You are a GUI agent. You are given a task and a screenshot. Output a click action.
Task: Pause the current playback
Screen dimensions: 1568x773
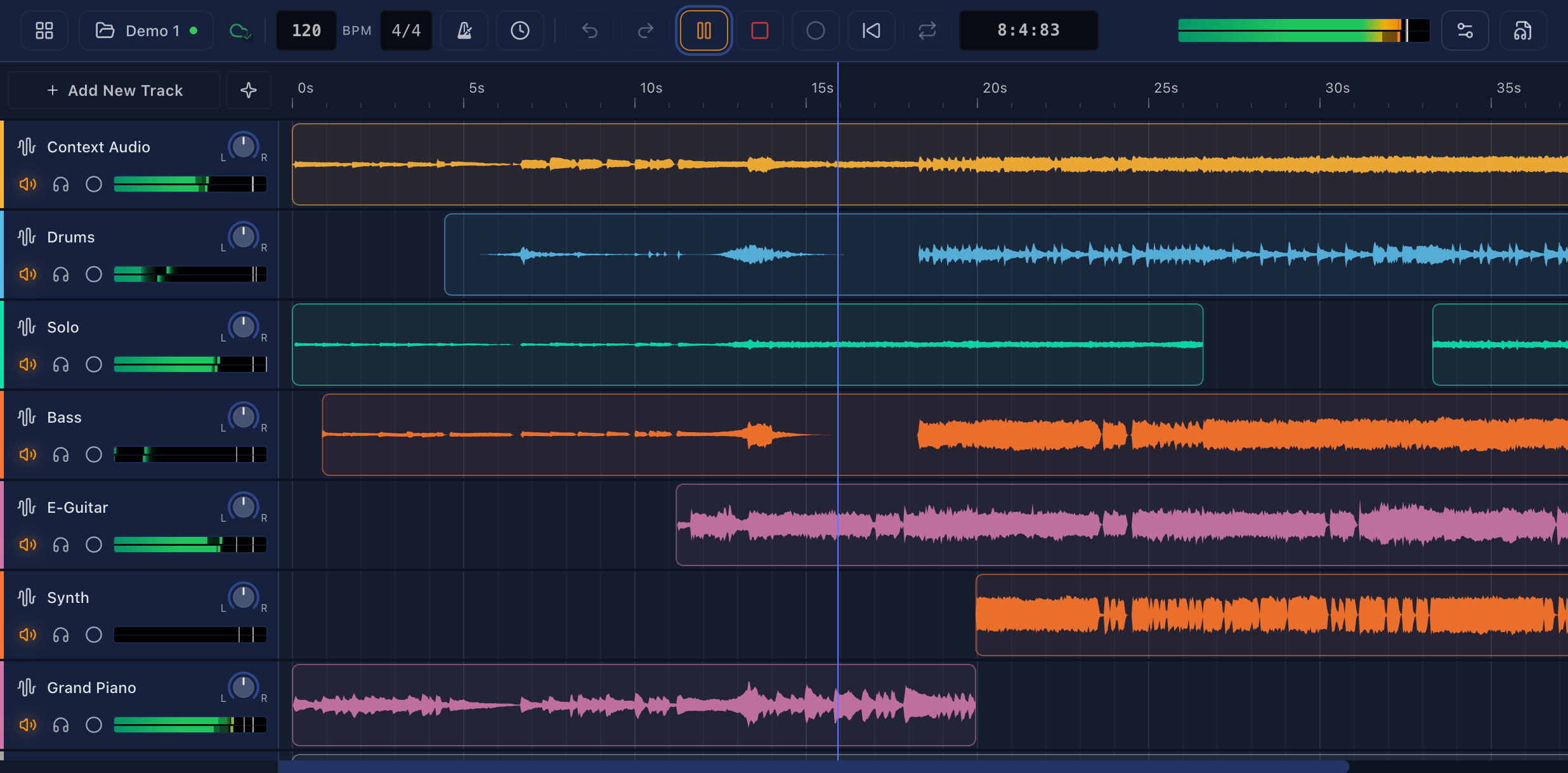pyautogui.click(x=703, y=30)
